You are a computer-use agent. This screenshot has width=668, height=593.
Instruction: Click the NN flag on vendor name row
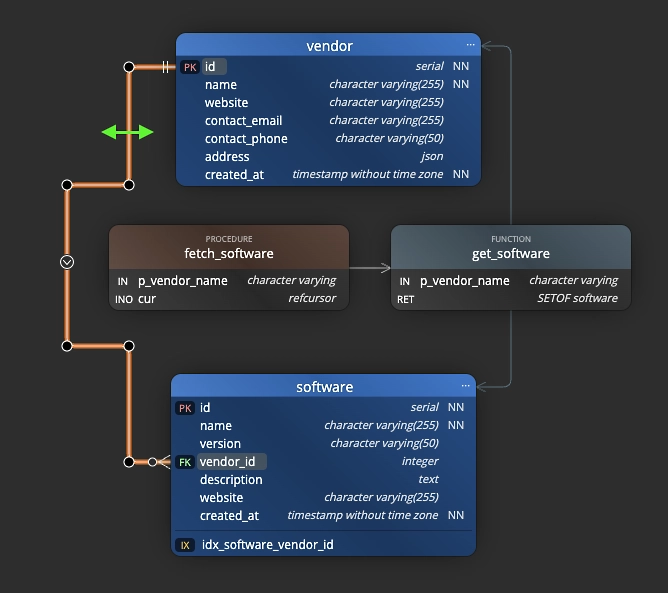click(x=461, y=84)
